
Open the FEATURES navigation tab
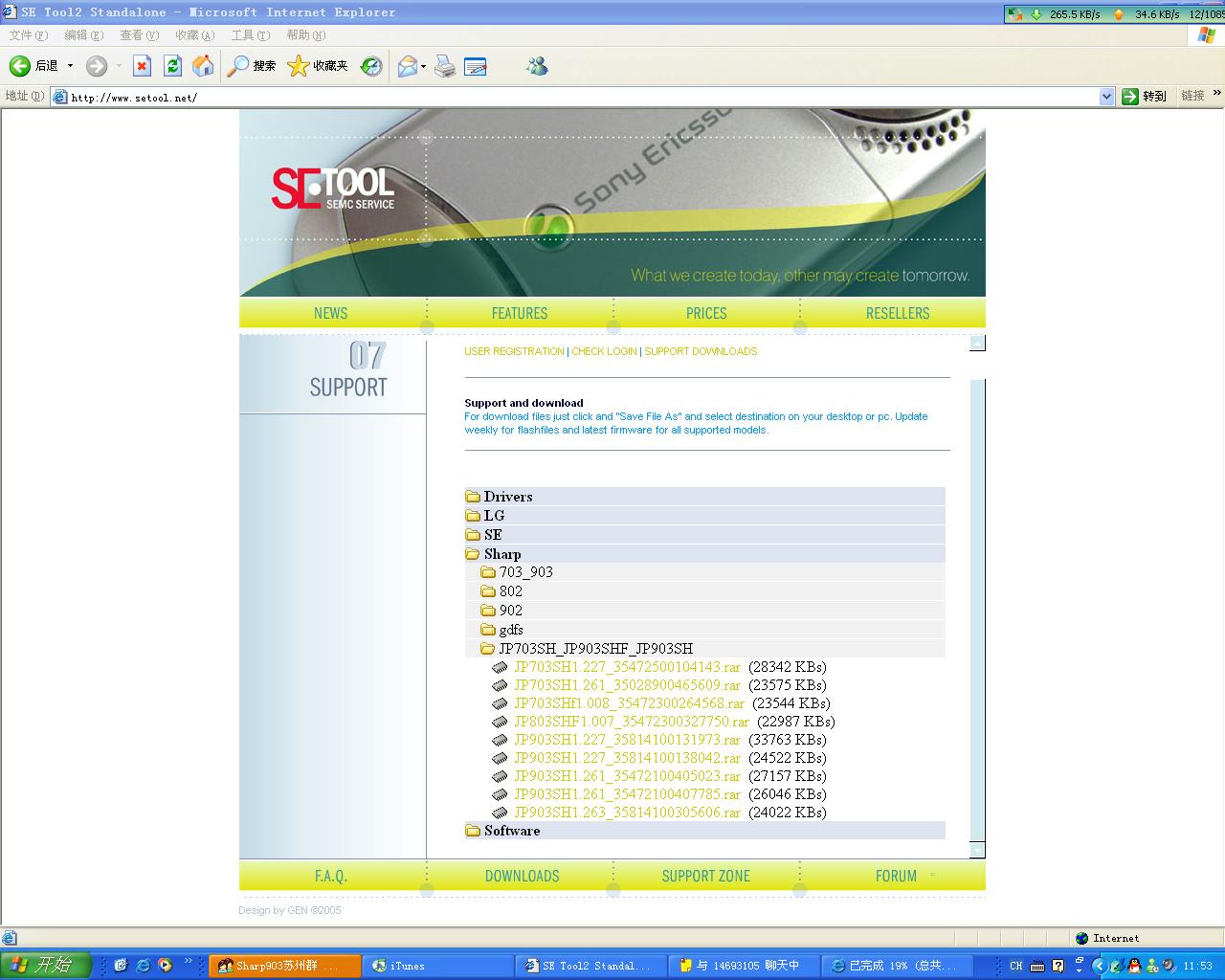coord(519,313)
